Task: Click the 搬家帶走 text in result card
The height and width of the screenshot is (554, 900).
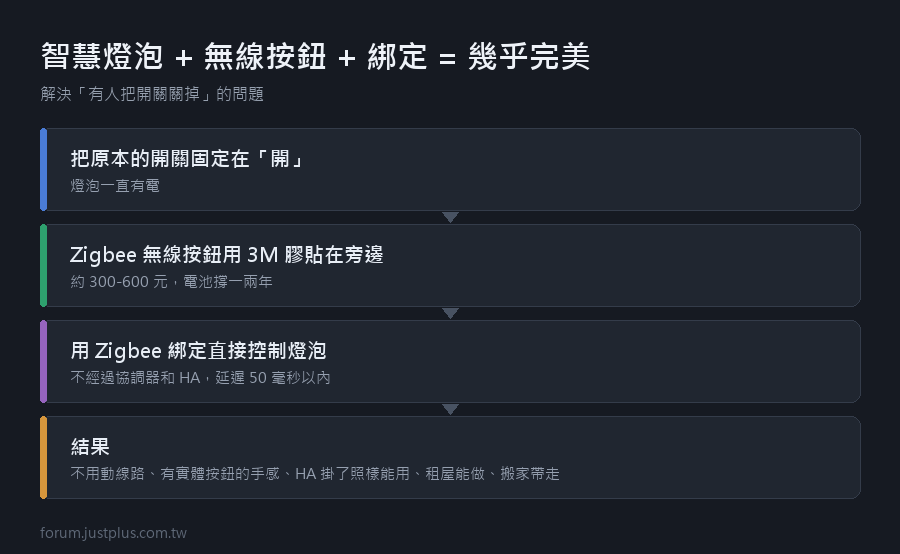Action: tap(530, 473)
